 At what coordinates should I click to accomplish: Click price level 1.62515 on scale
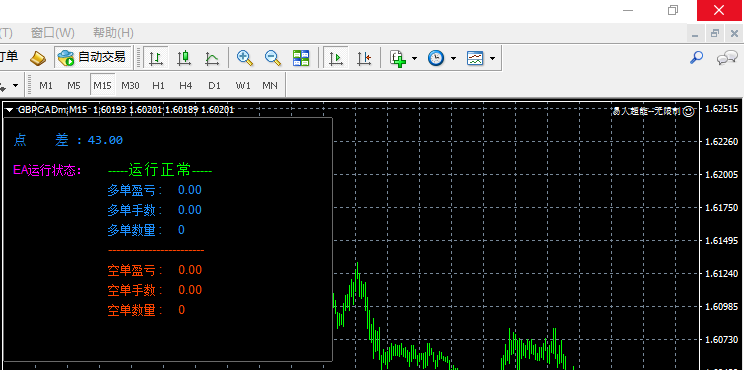[722, 109]
